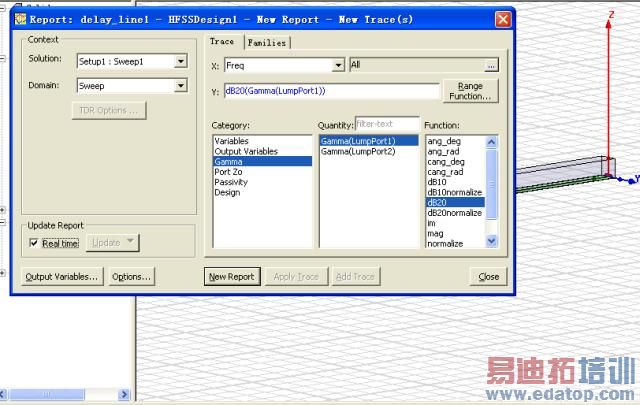Select Gamma(LumpPort2) quantity
Image resolution: width=640 pixels, height=405 pixels.
369,151
